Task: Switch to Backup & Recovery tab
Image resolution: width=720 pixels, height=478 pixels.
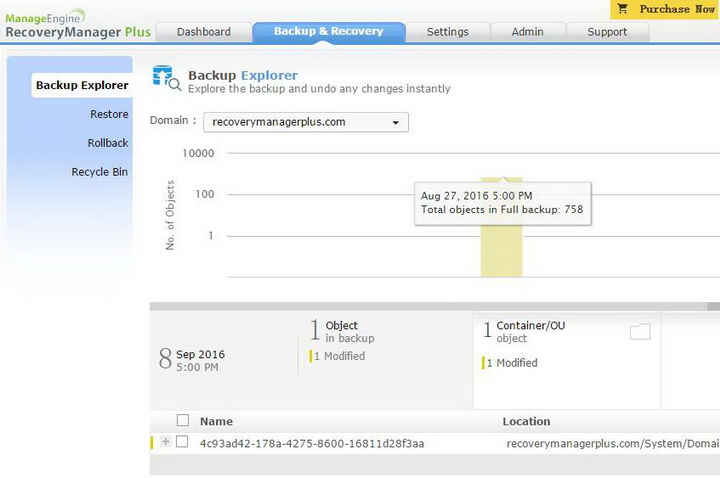Action: tap(329, 32)
